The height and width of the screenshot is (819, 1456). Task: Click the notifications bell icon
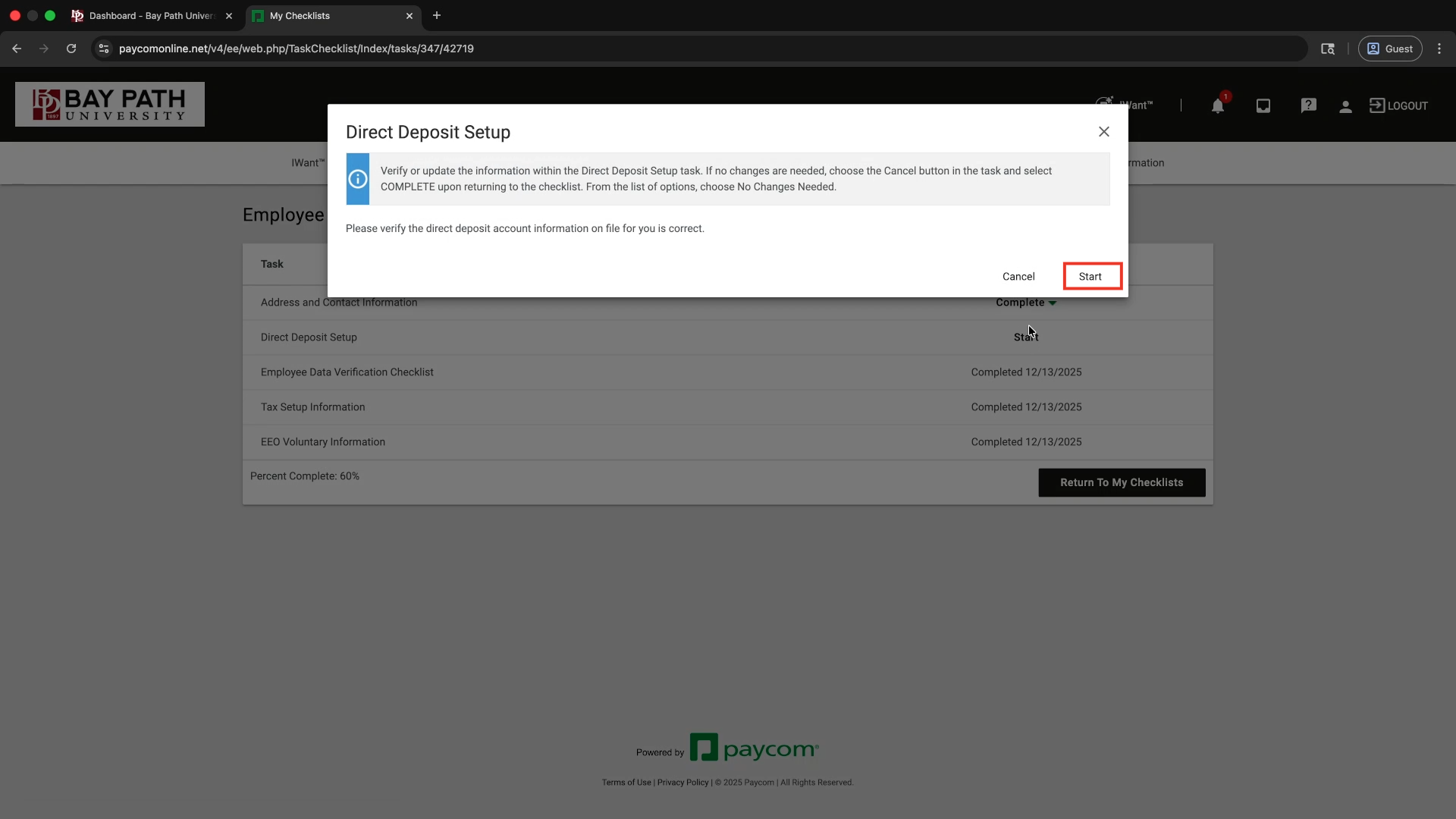click(x=1217, y=106)
